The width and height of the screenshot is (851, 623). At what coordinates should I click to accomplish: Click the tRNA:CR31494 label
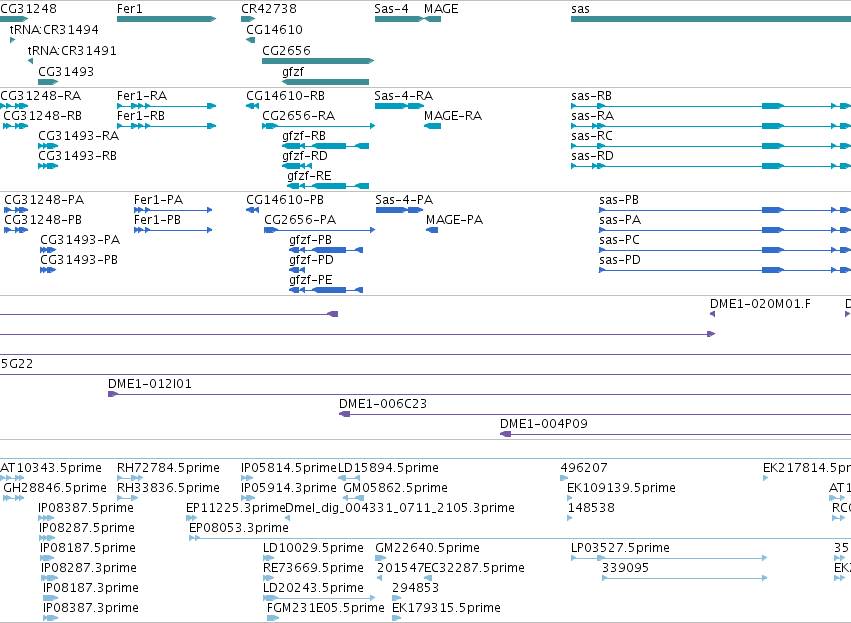click(x=54, y=29)
